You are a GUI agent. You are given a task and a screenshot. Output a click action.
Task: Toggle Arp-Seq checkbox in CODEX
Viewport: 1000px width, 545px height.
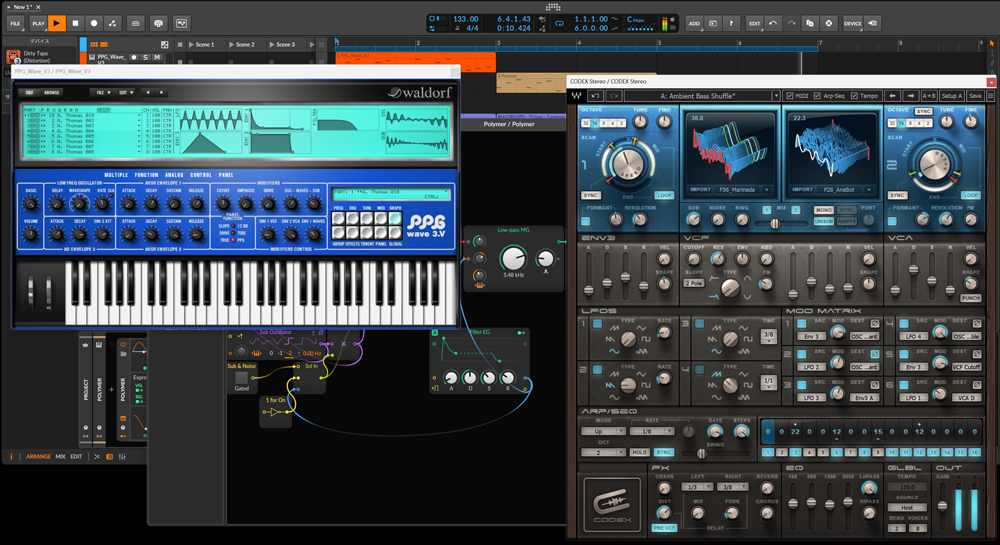pyautogui.click(x=818, y=96)
